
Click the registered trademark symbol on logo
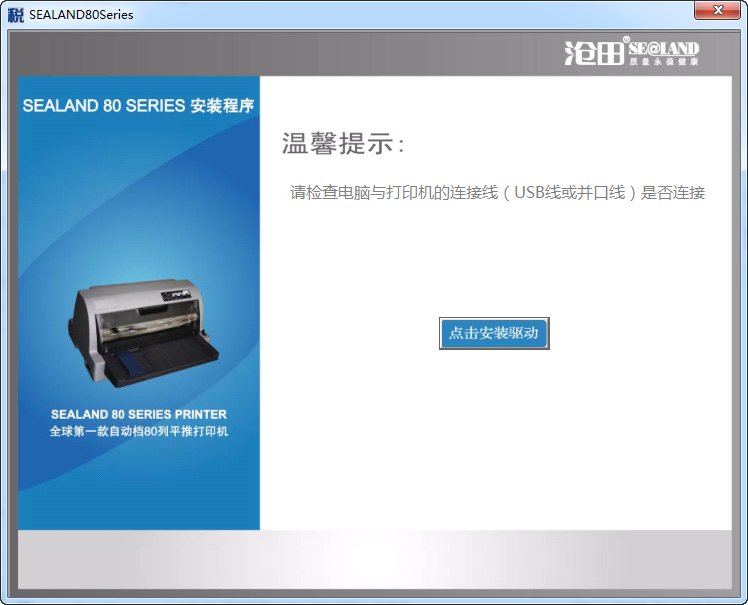[x=626, y=41]
